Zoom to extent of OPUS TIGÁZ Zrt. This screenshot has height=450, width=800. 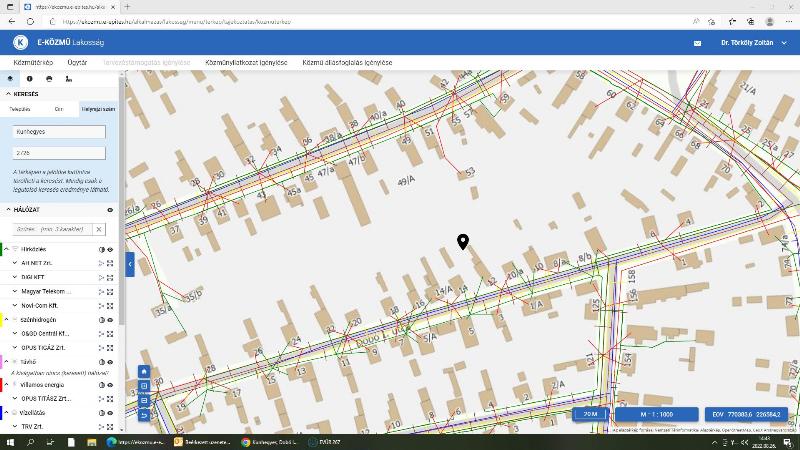tap(110, 348)
